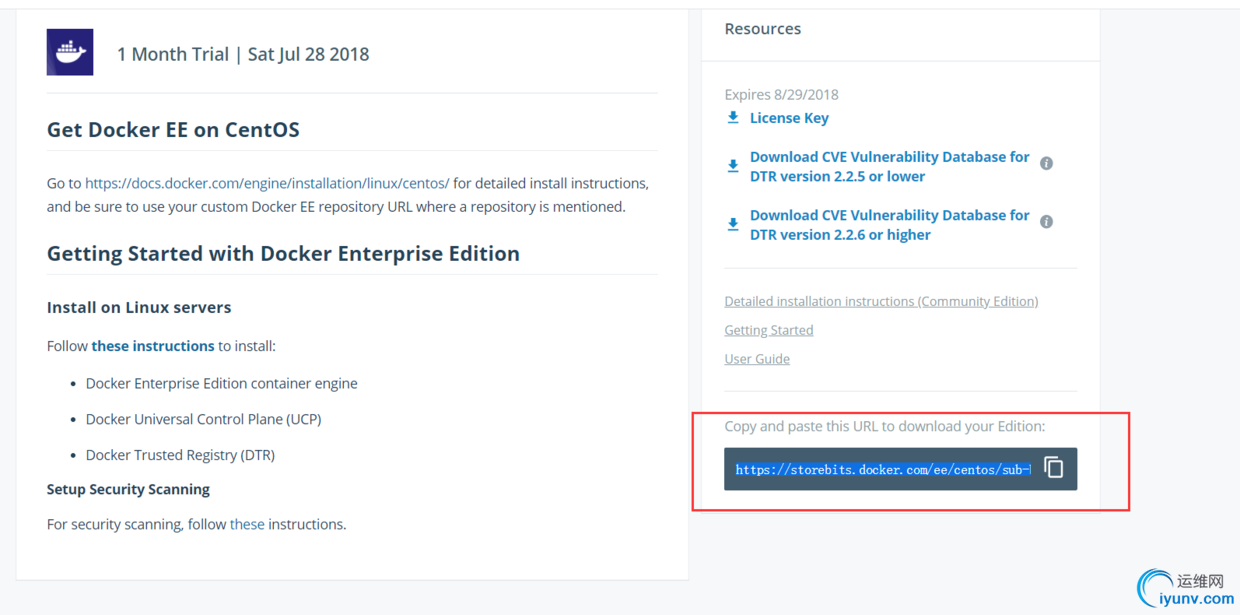Open the User Guide link
The height and width of the screenshot is (615, 1240).
[x=757, y=359]
